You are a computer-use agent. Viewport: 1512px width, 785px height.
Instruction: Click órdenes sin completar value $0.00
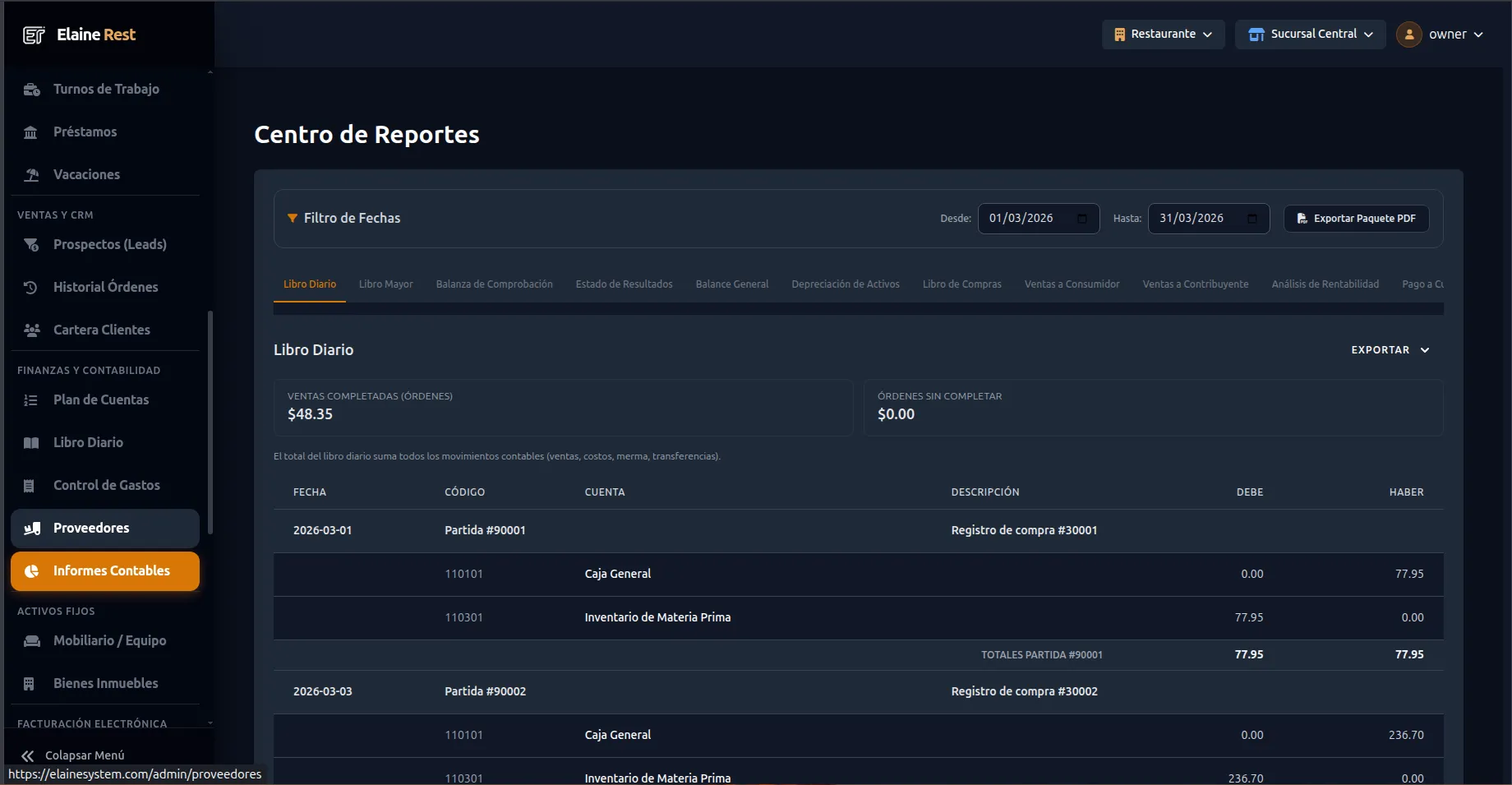(x=896, y=415)
